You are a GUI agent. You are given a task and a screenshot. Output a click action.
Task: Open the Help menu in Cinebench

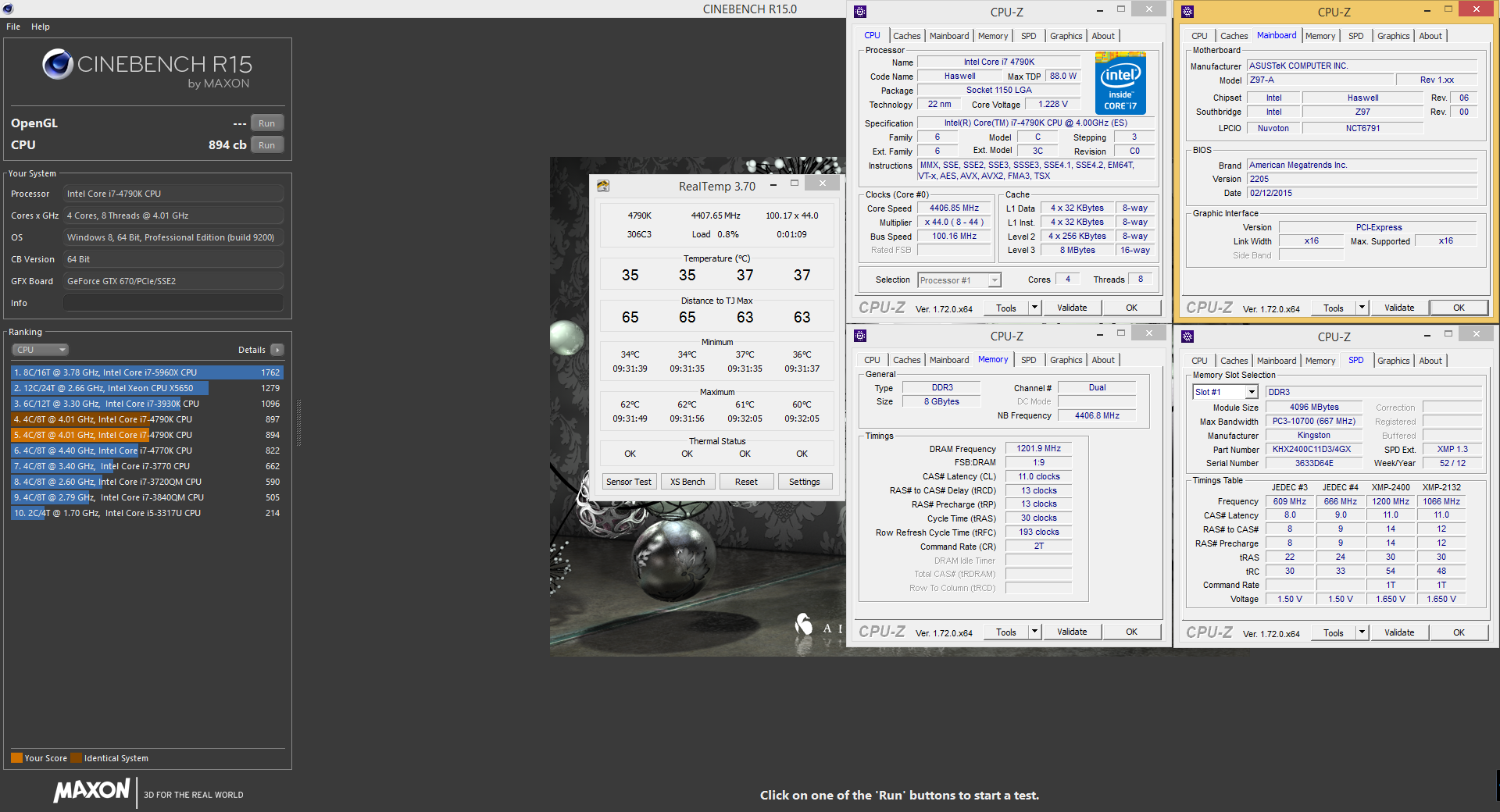(x=41, y=27)
